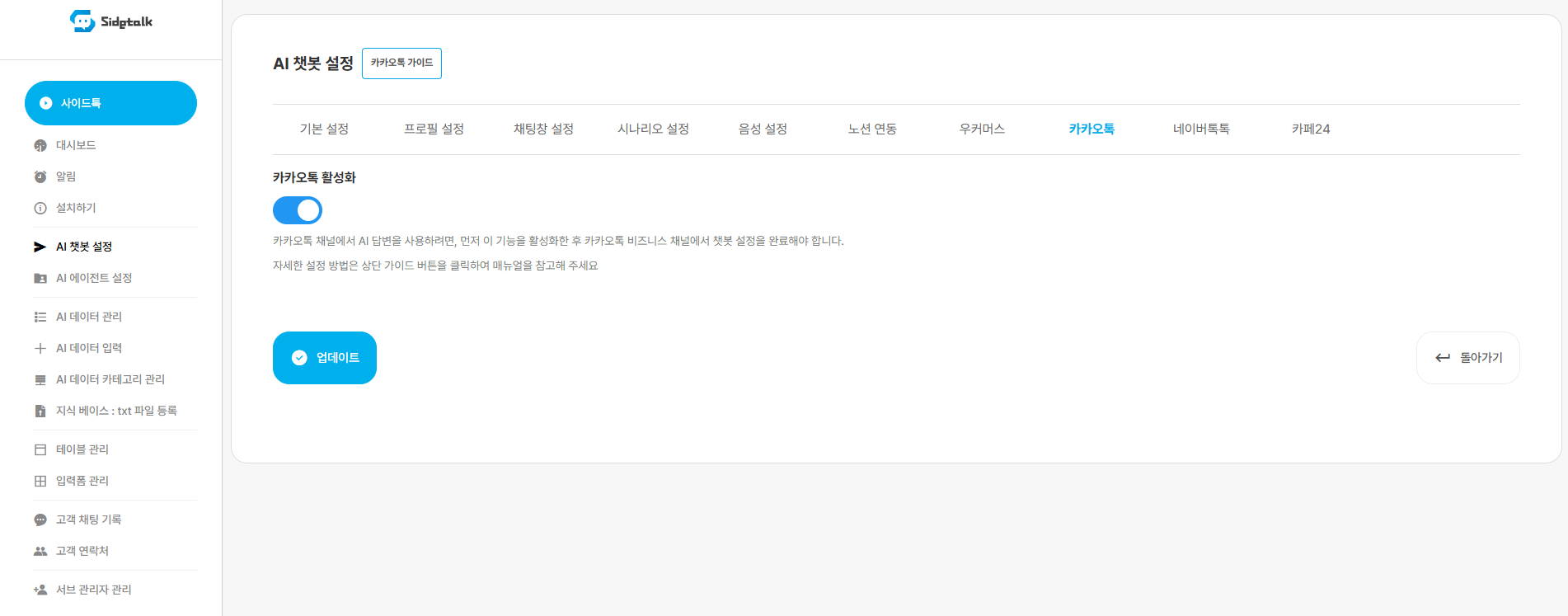Image resolution: width=1568 pixels, height=616 pixels.
Task: Open the 네이버톡톡 tab
Action: [1201, 129]
